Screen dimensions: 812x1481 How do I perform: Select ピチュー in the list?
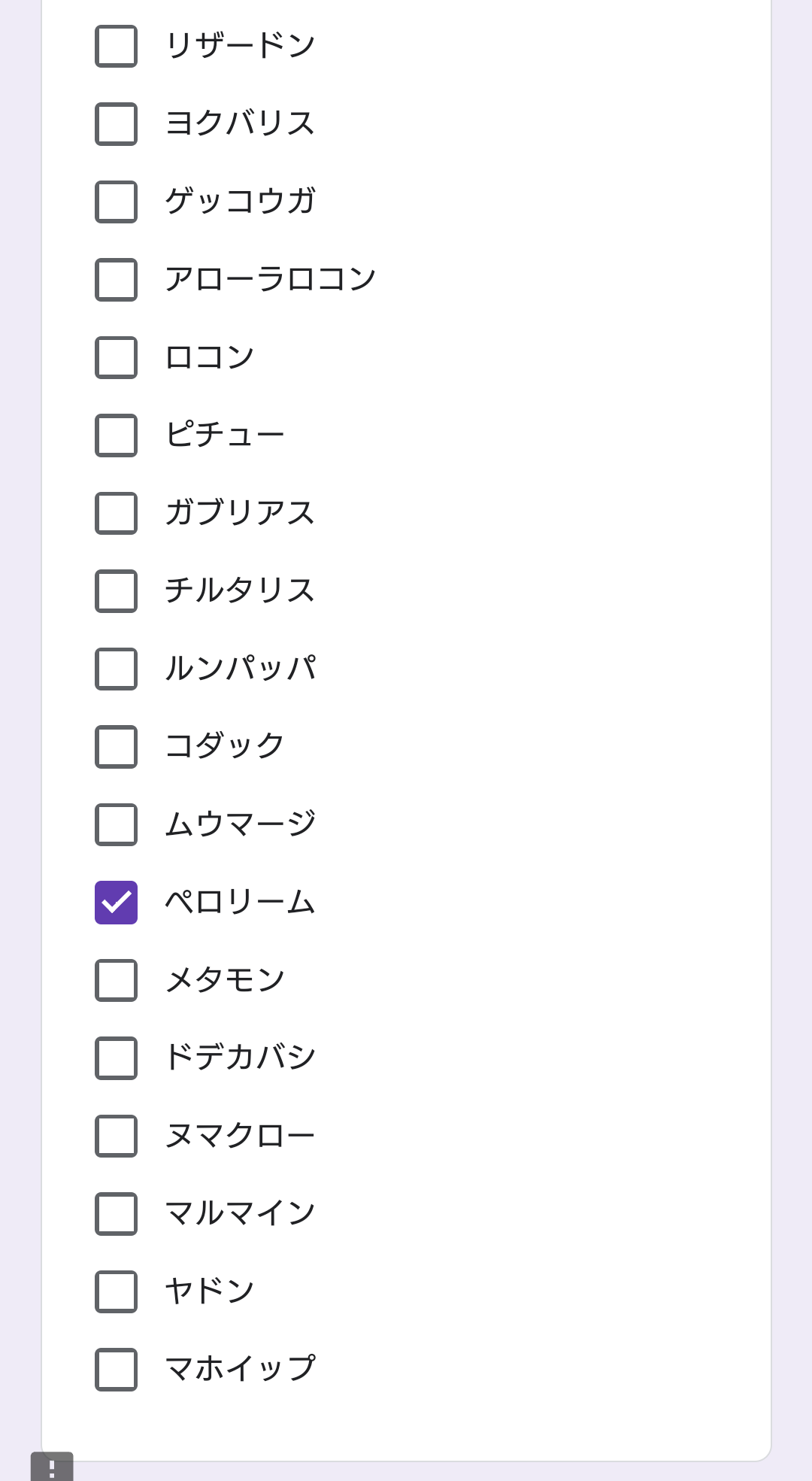(116, 435)
